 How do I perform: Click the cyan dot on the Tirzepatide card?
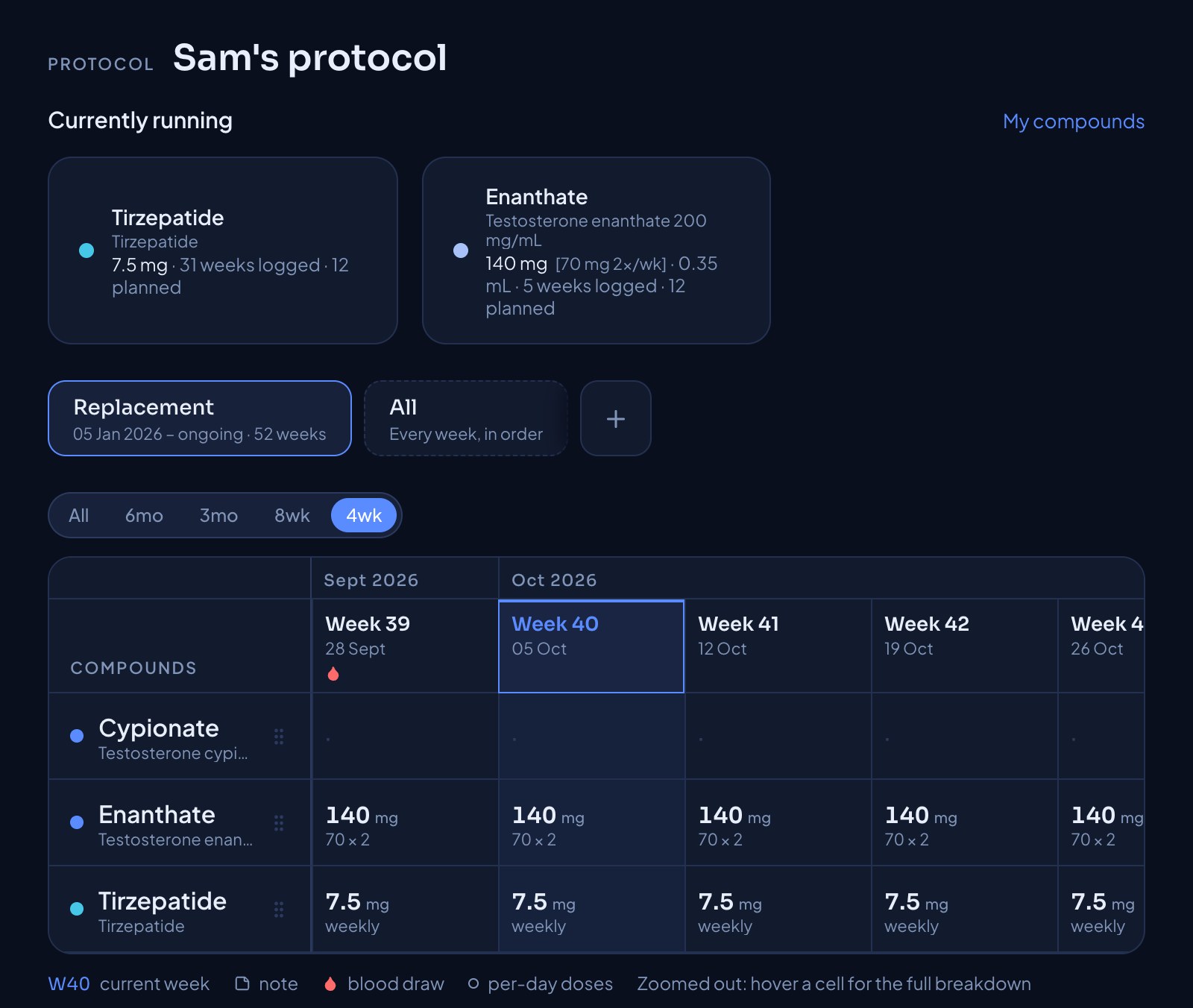(86, 251)
